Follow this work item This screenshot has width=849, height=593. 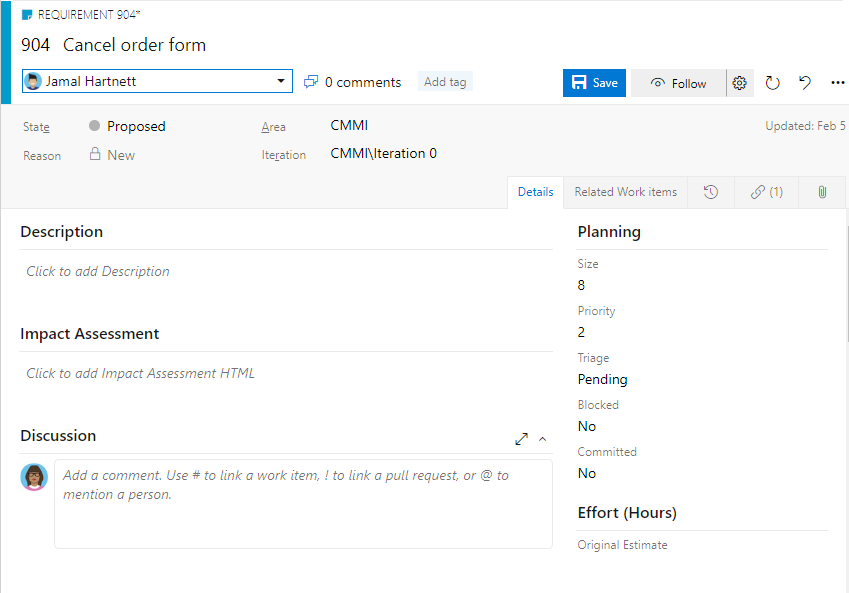[678, 83]
